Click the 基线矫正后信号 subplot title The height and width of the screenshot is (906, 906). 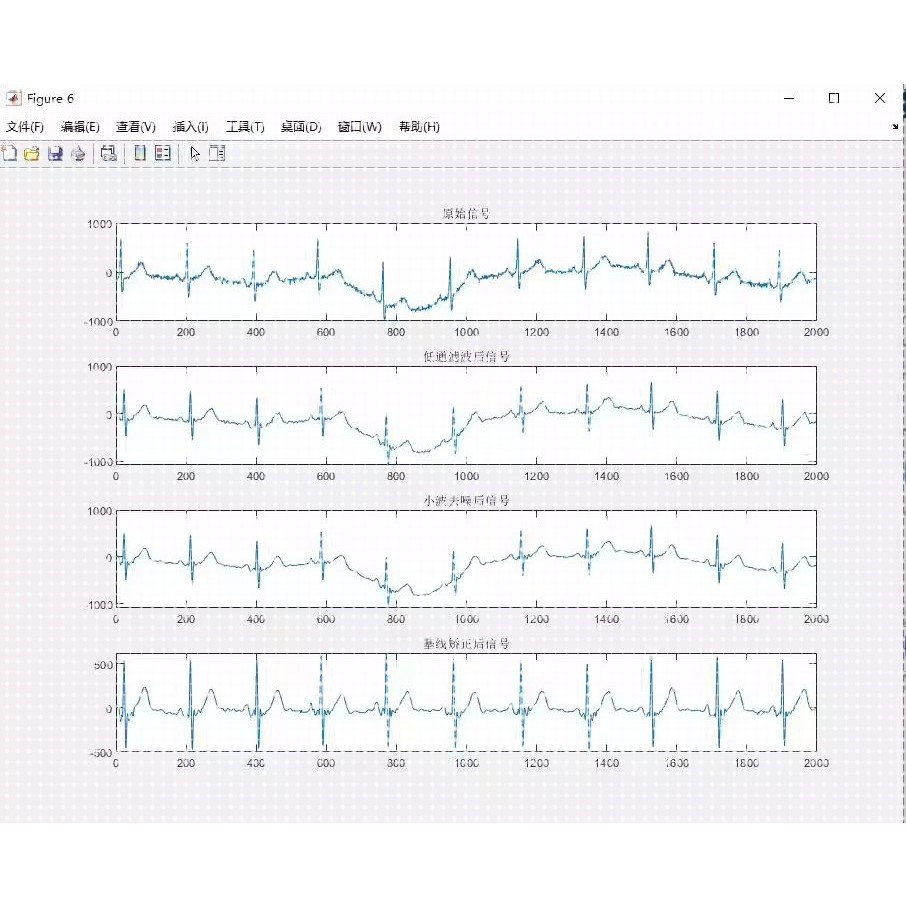coord(466,643)
